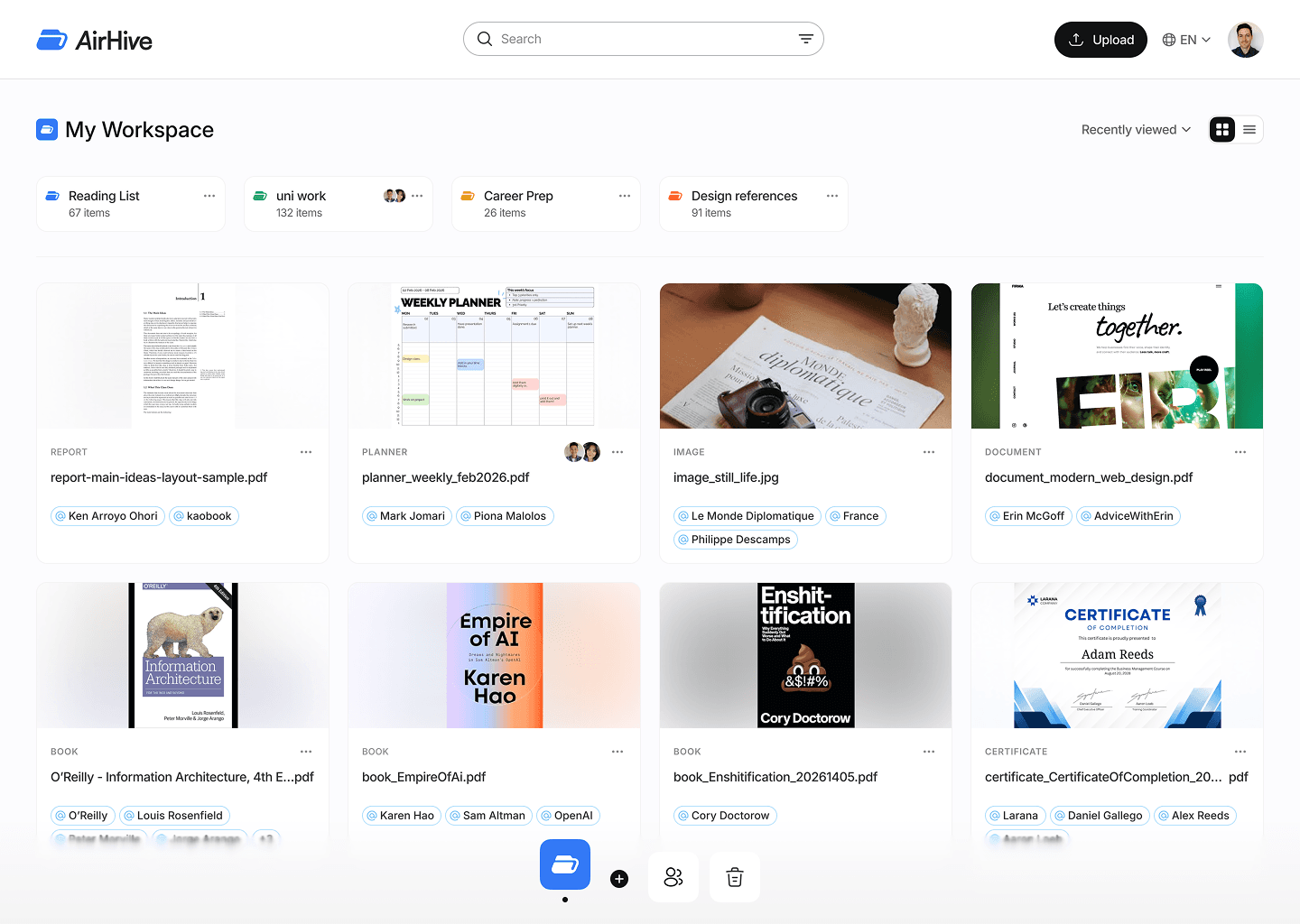
Task: Open options for certificate of completion file
Action: [x=1240, y=752]
